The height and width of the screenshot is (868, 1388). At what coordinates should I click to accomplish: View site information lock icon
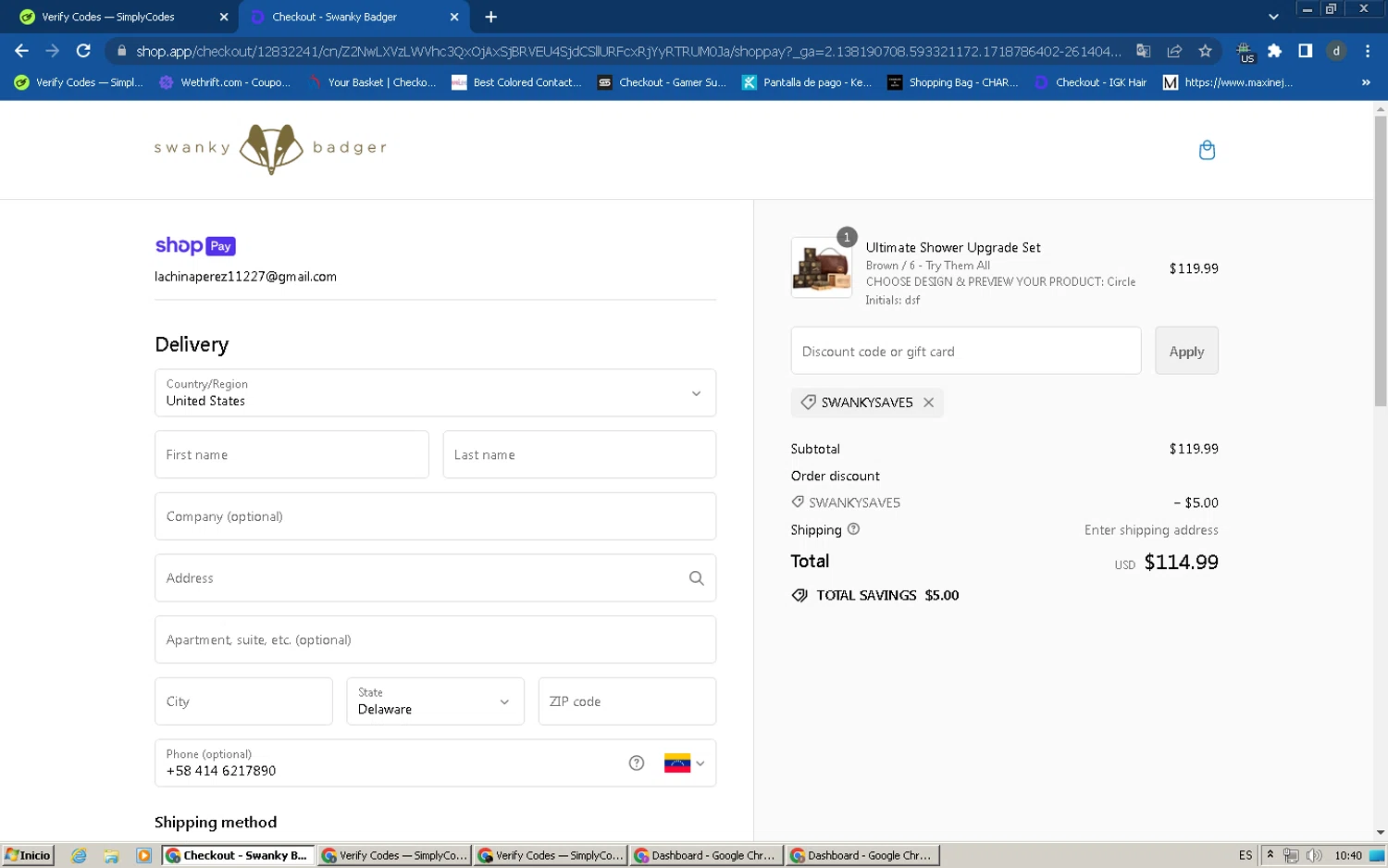pyautogui.click(x=121, y=51)
